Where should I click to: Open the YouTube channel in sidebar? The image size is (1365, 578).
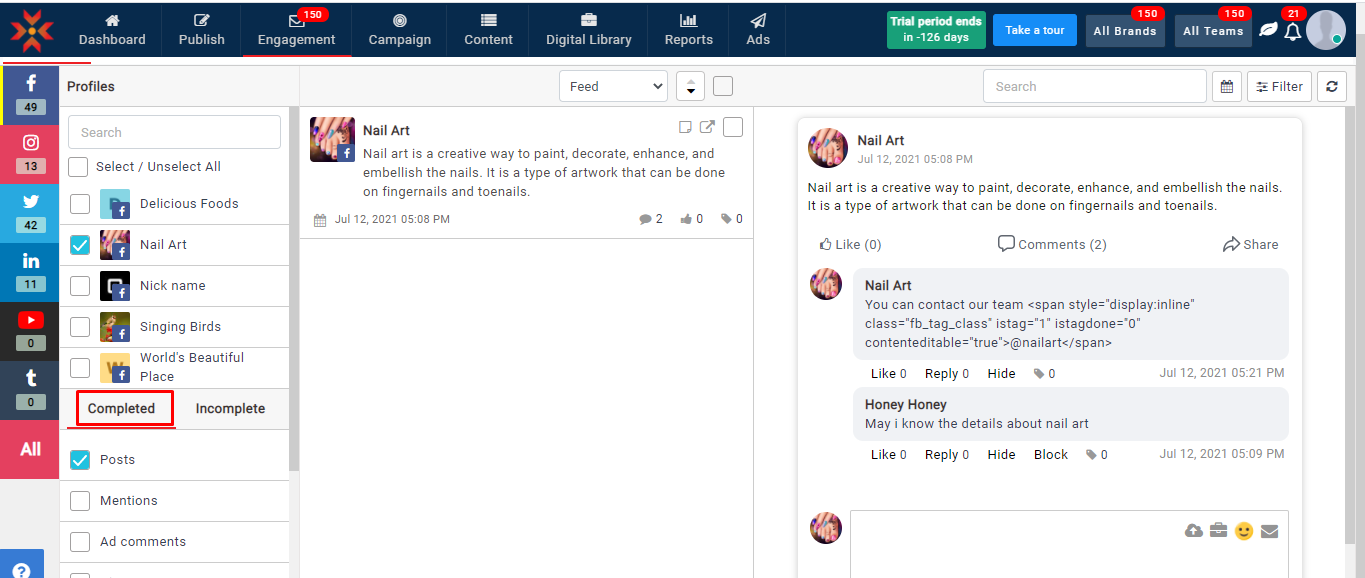[x=30, y=329]
